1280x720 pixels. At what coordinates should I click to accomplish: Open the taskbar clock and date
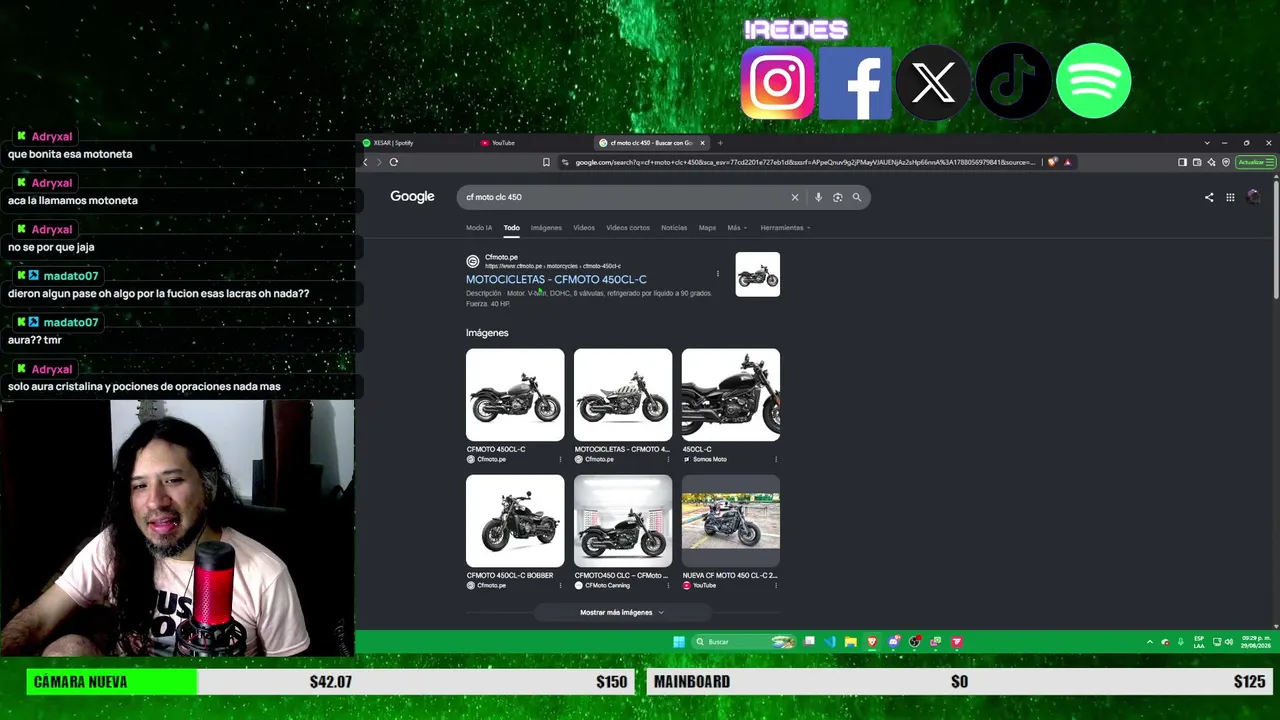(x=1256, y=642)
